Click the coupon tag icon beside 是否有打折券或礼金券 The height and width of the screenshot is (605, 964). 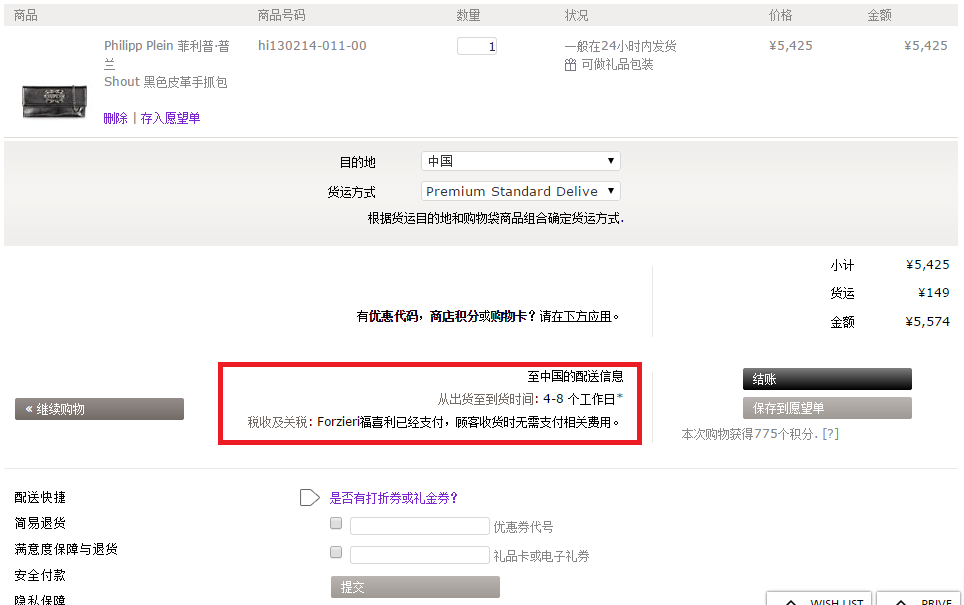[x=310, y=497]
